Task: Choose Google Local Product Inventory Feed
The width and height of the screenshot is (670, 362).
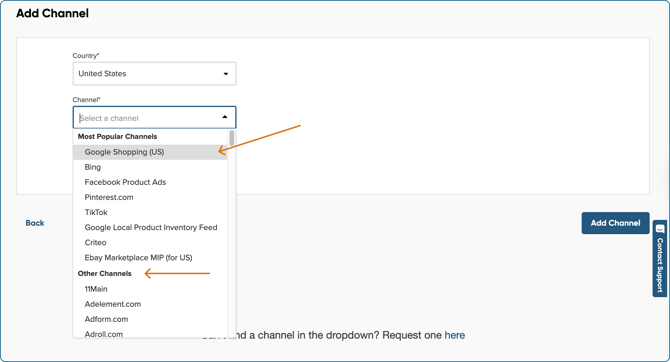Action: coord(150,227)
